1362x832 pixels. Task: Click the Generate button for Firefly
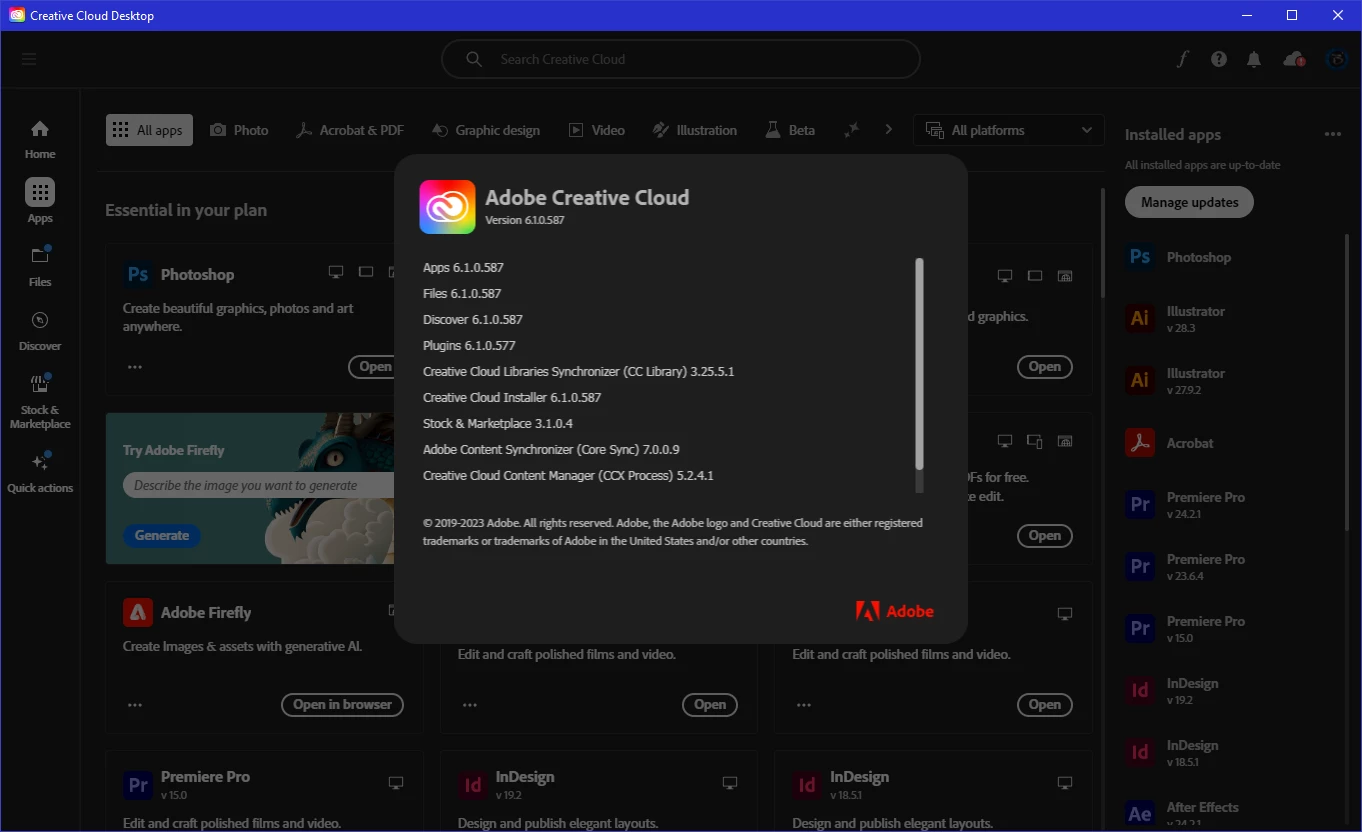[x=162, y=535]
